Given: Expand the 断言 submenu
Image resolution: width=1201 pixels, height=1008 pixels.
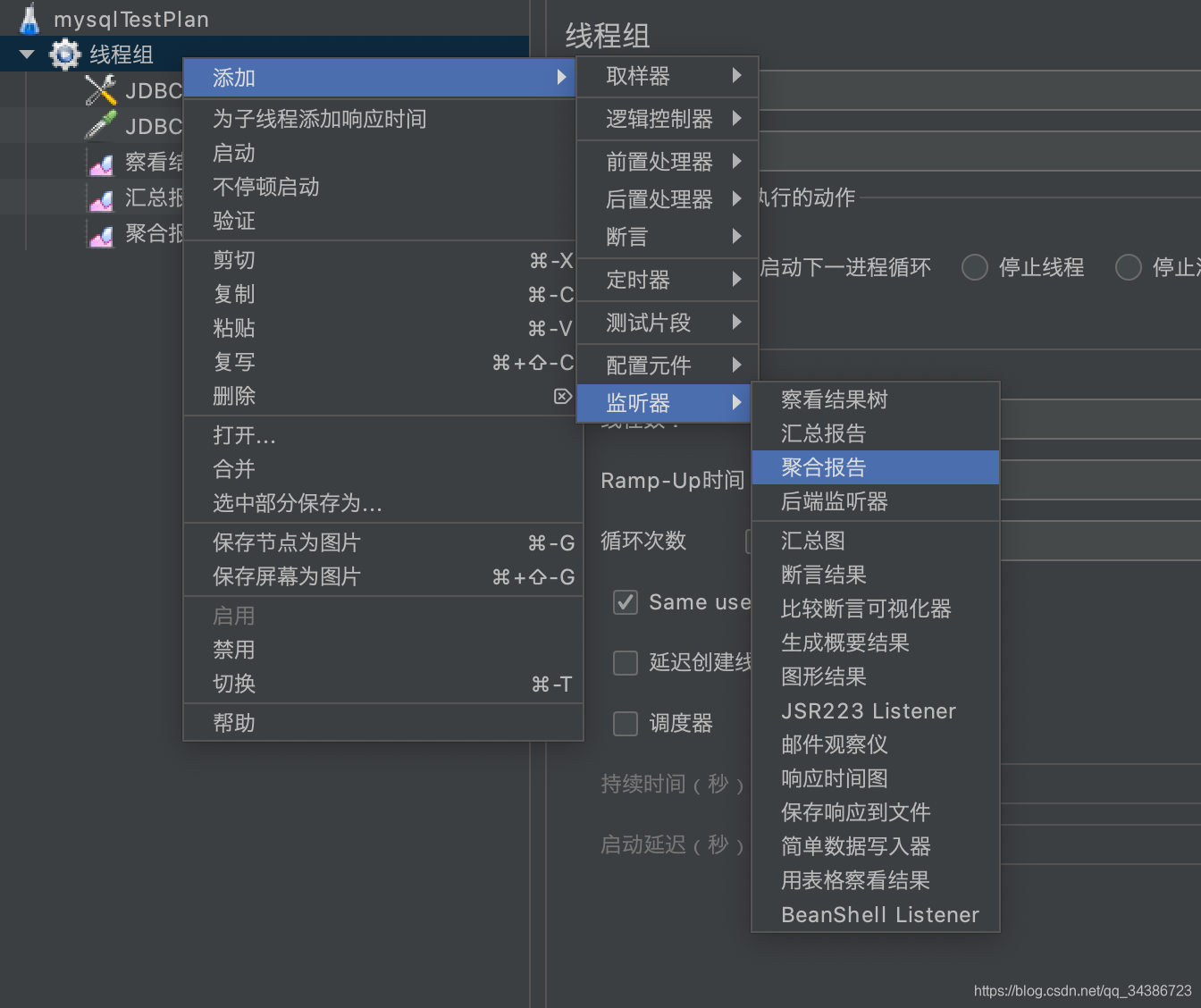Looking at the screenshot, I should (668, 237).
